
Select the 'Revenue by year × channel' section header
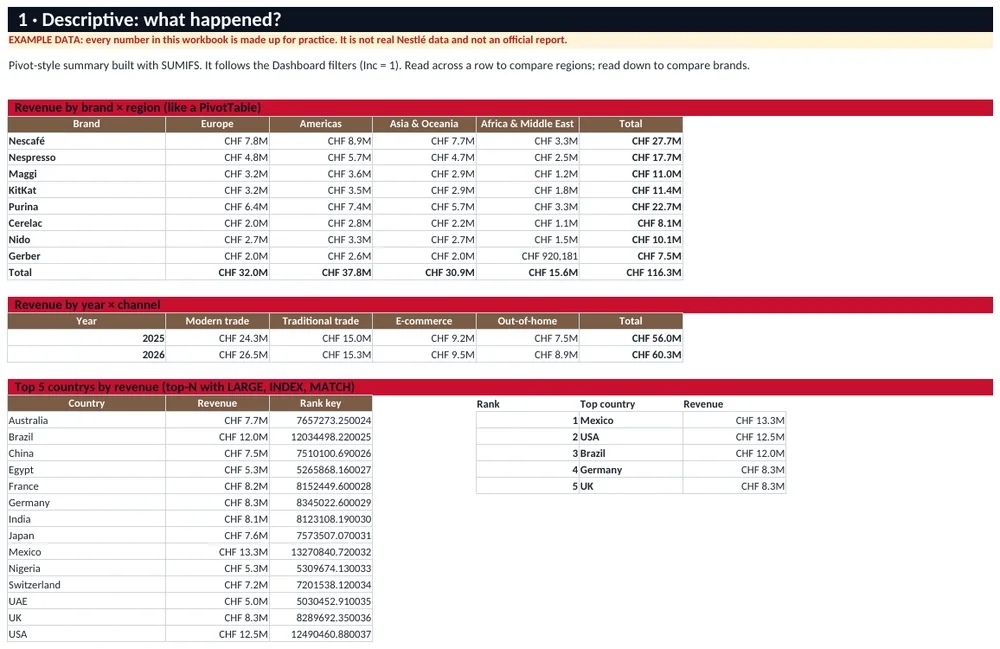coord(500,305)
